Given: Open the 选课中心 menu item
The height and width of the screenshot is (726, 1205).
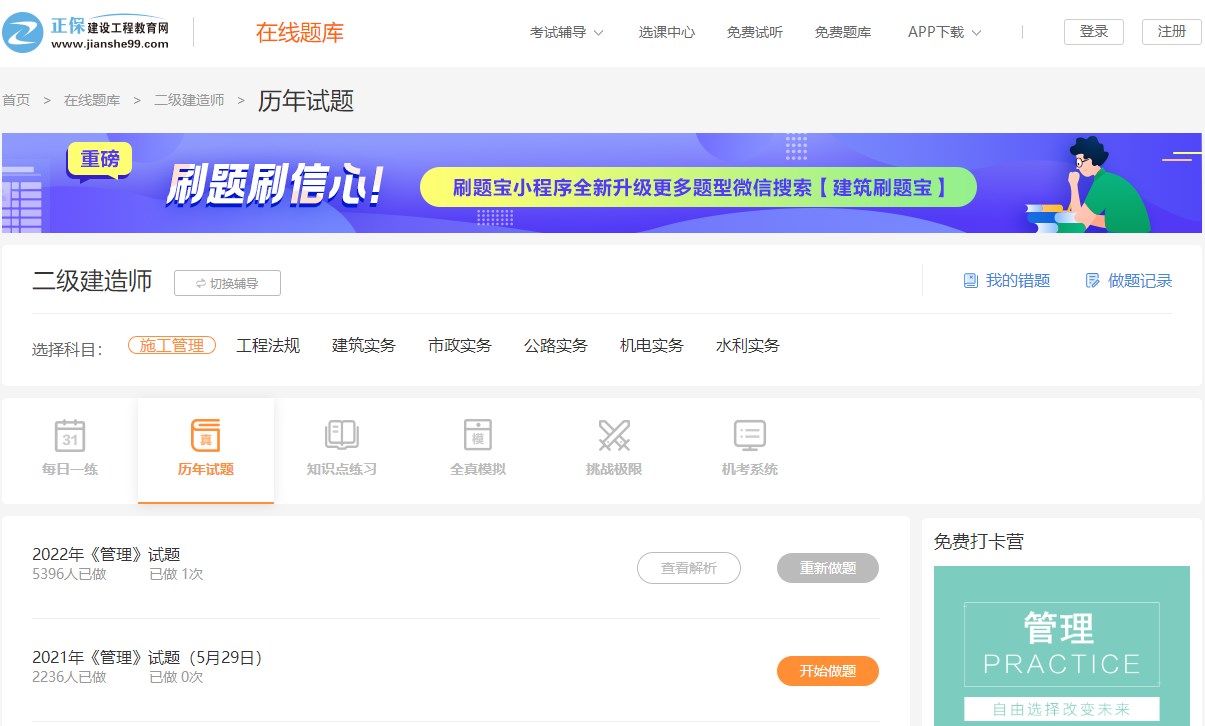Looking at the screenshot, I should 666,31.
